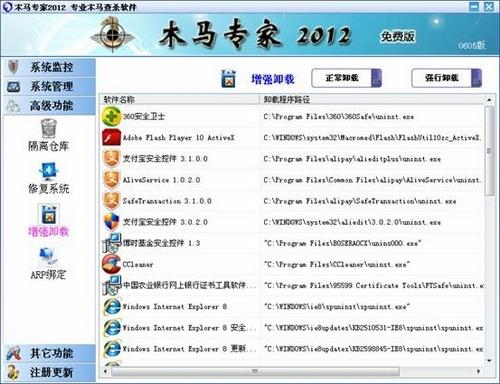Open the 隔离仓库 quarantine icon
The width and height of the screenshot is (500, 384).
click(49, 128)
